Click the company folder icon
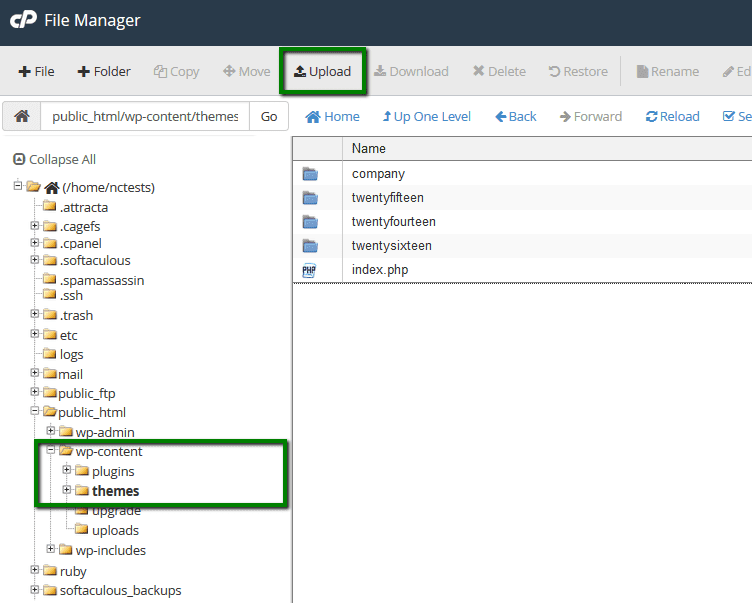Screen dimensions: 752x603 pos(310,174)
